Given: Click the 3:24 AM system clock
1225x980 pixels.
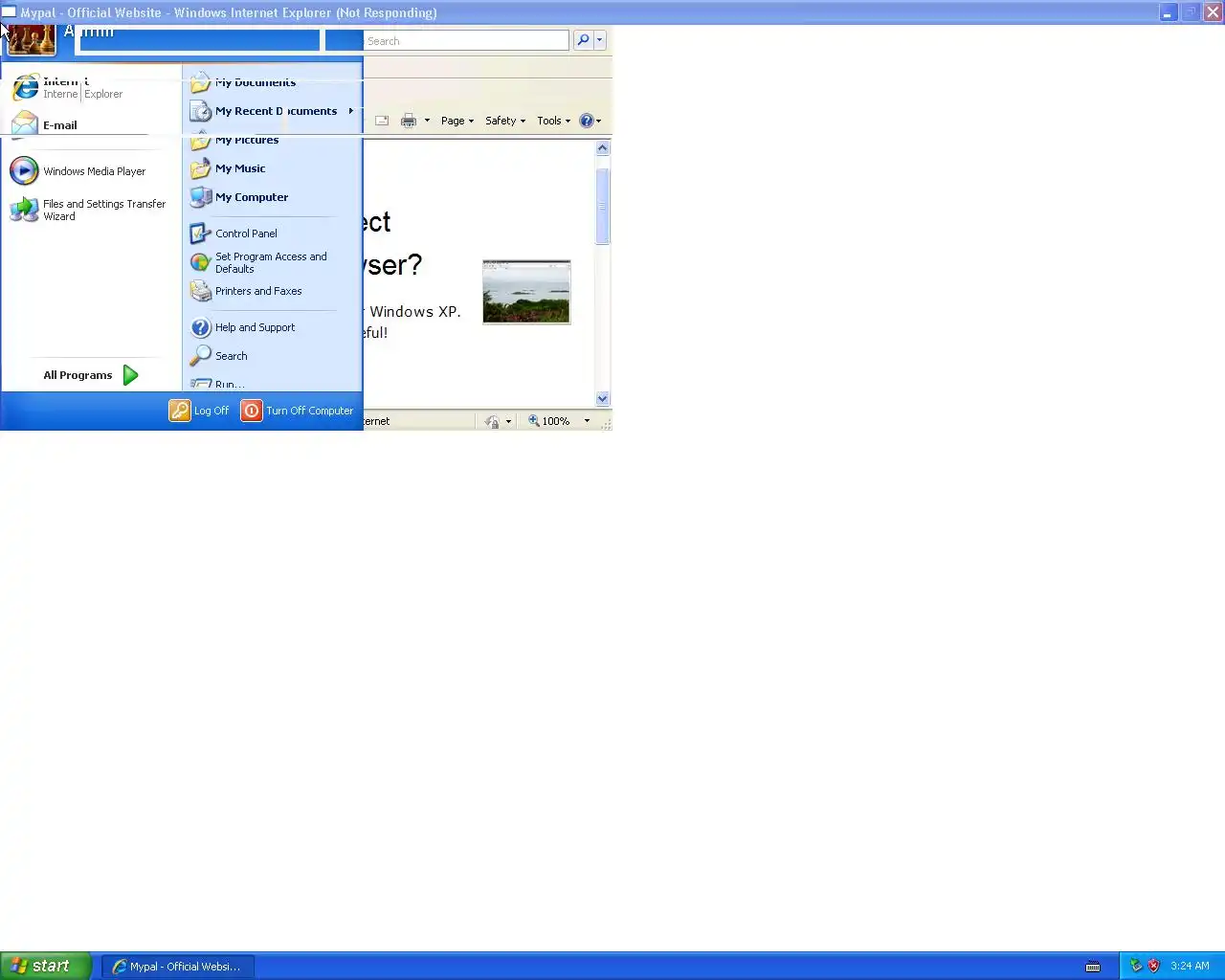Looking at the screenshot, I should coord(1190,966).
